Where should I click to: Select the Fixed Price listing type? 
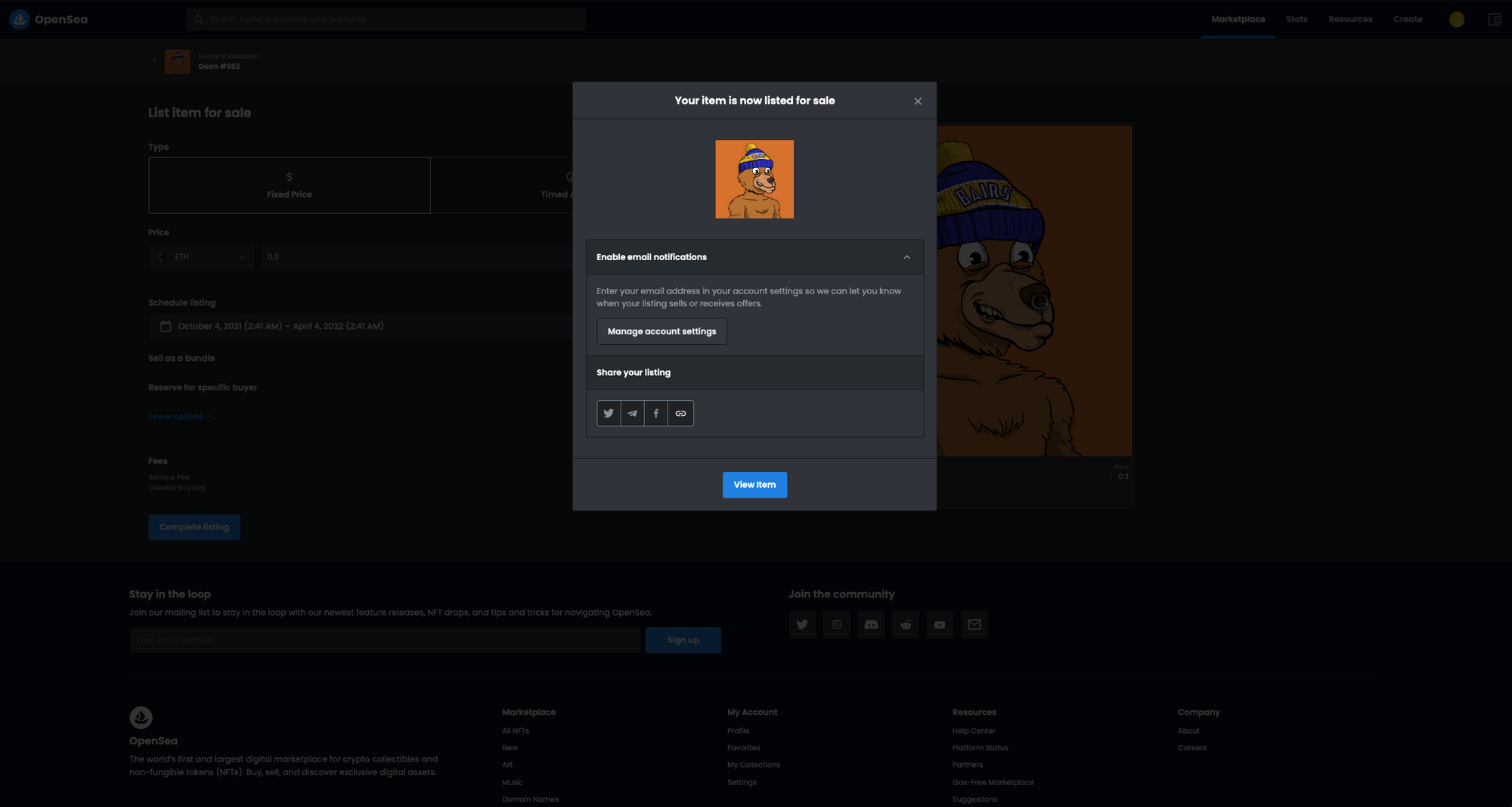pyautogui.click(x=290, y=185)
